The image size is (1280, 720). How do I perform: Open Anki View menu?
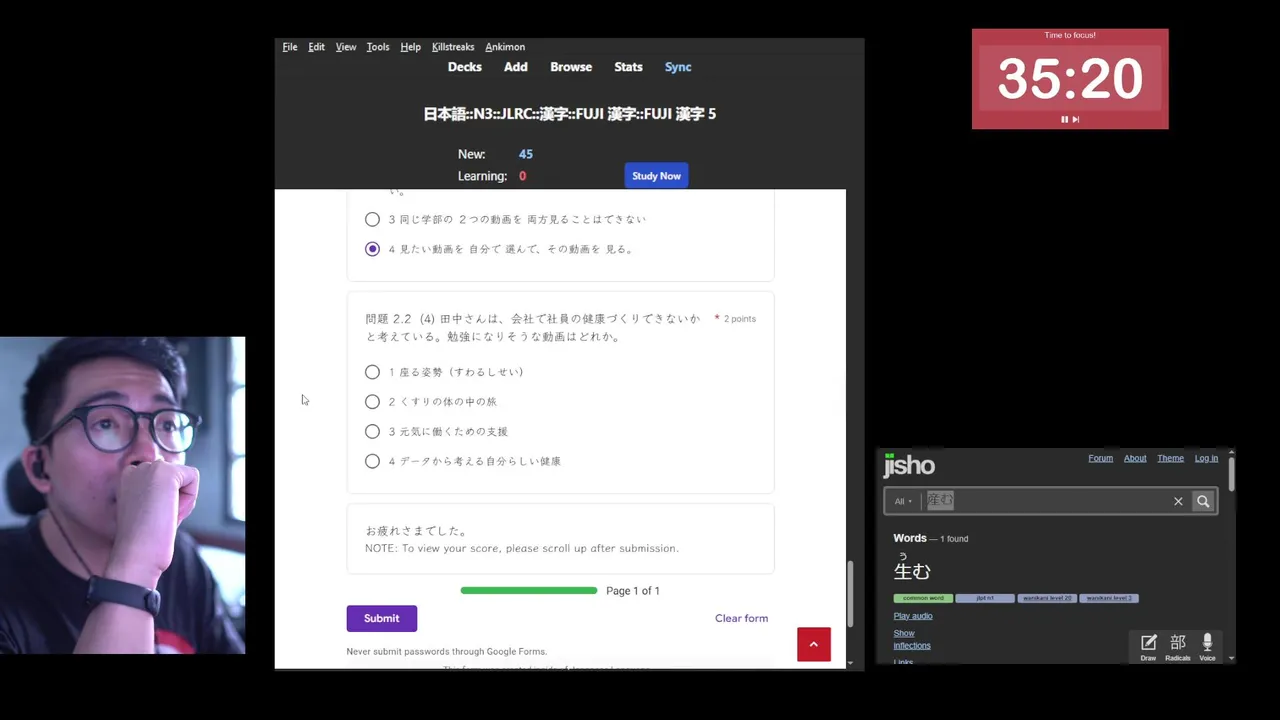click(346, 47)
